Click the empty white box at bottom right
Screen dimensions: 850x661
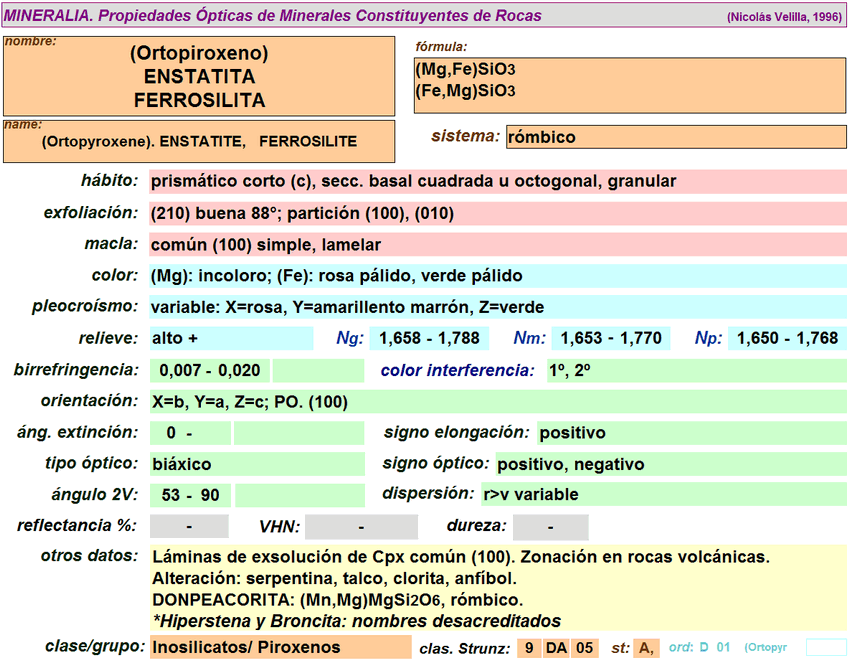(x=826, y=647)
